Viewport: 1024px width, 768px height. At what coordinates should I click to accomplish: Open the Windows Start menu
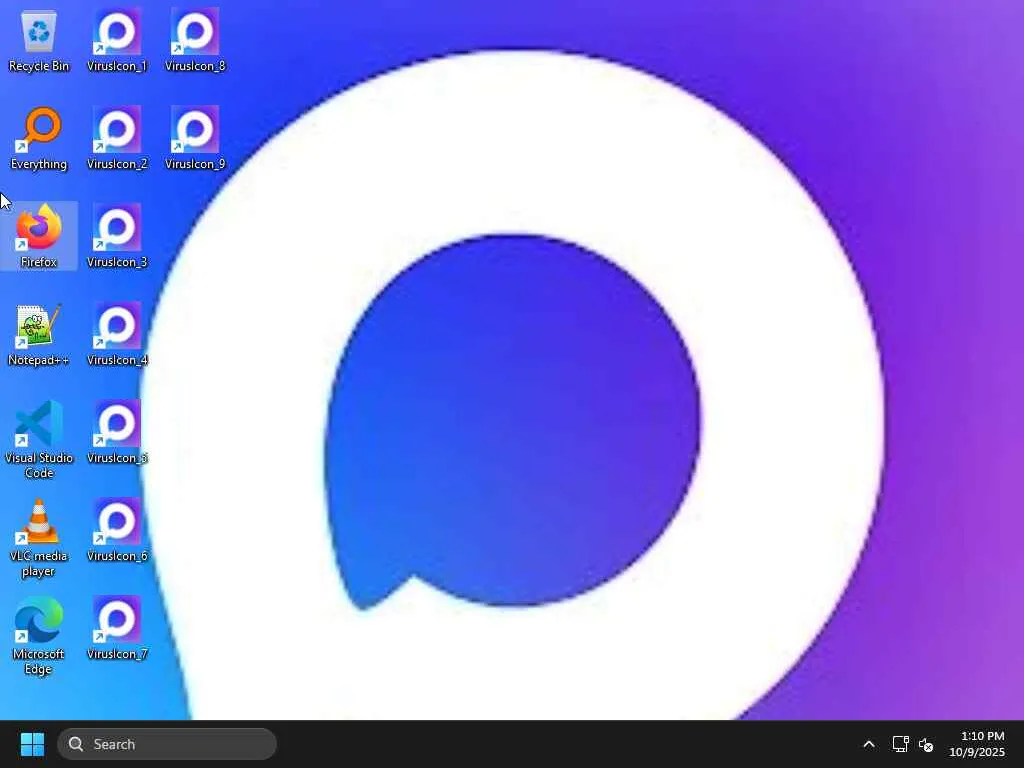point(32,744)
